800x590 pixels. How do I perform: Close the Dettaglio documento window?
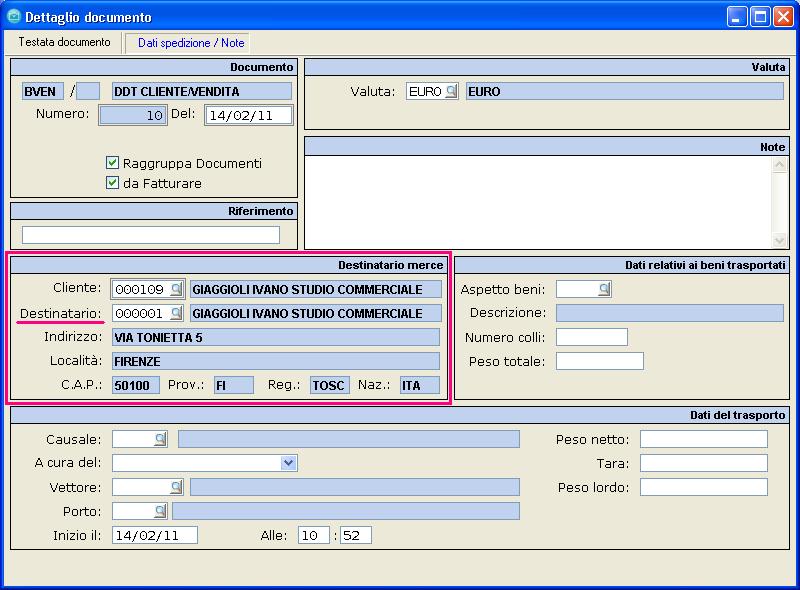tap(783, 17)
